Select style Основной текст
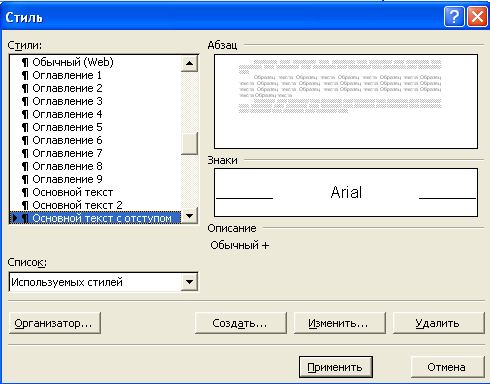Image resolution: width=490 pixels, height=384 pixels. pyautogui.click(x=96, y=192)
